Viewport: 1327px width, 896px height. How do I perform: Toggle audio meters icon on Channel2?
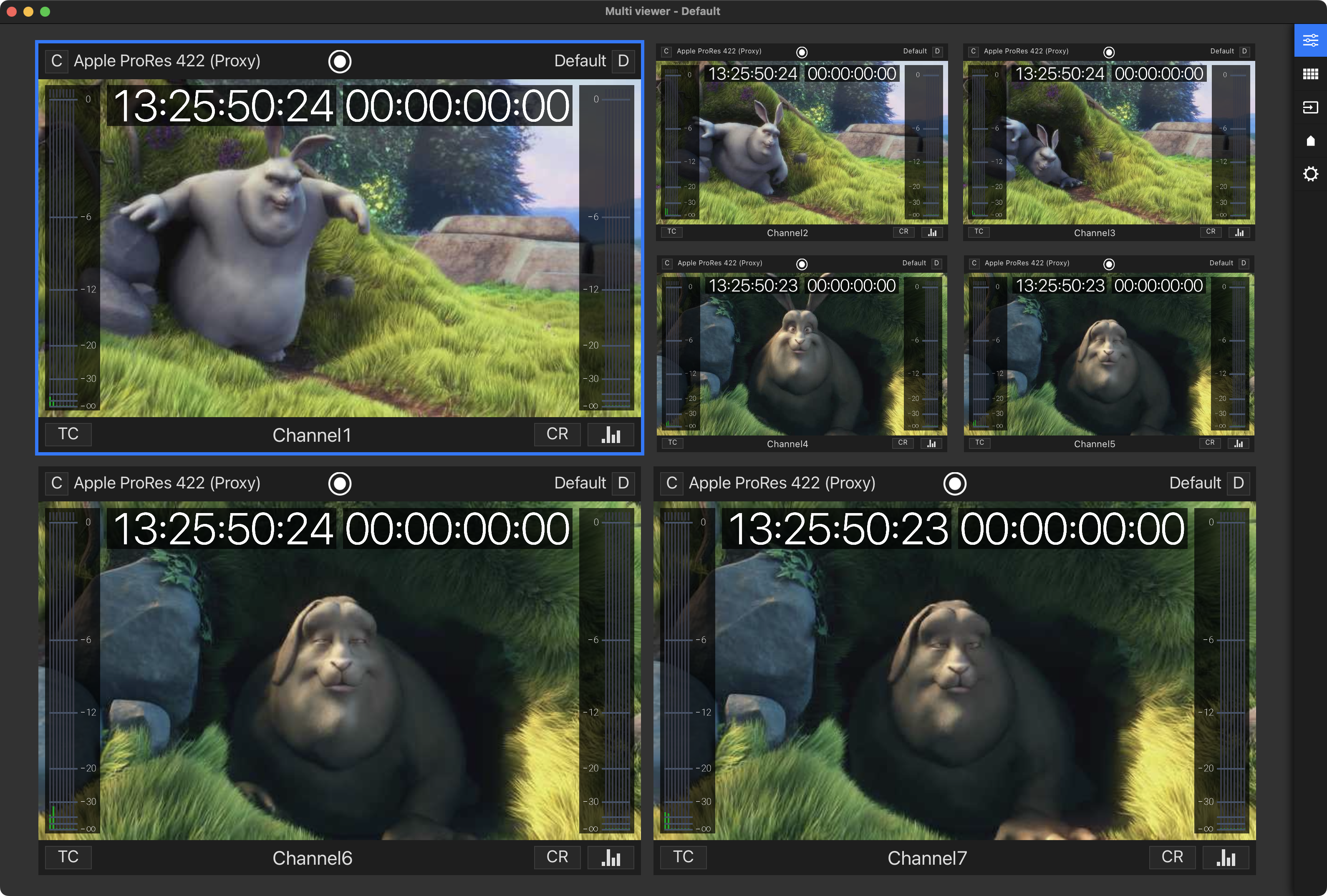[x=932, y=232]
